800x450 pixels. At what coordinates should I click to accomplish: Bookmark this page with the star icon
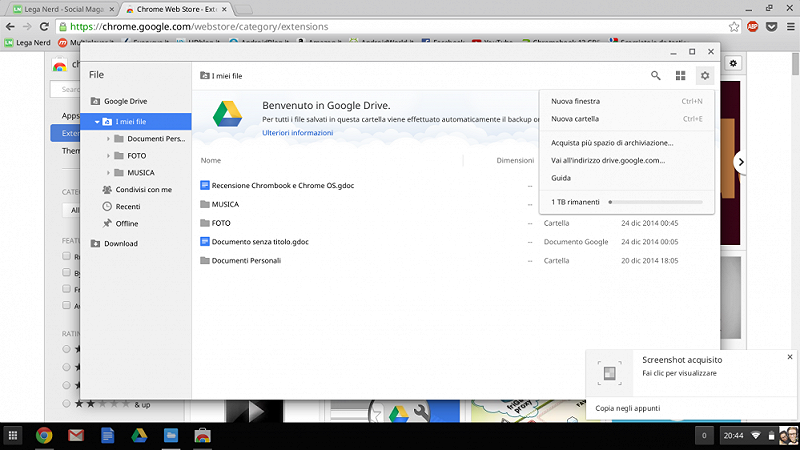[734, 27]
